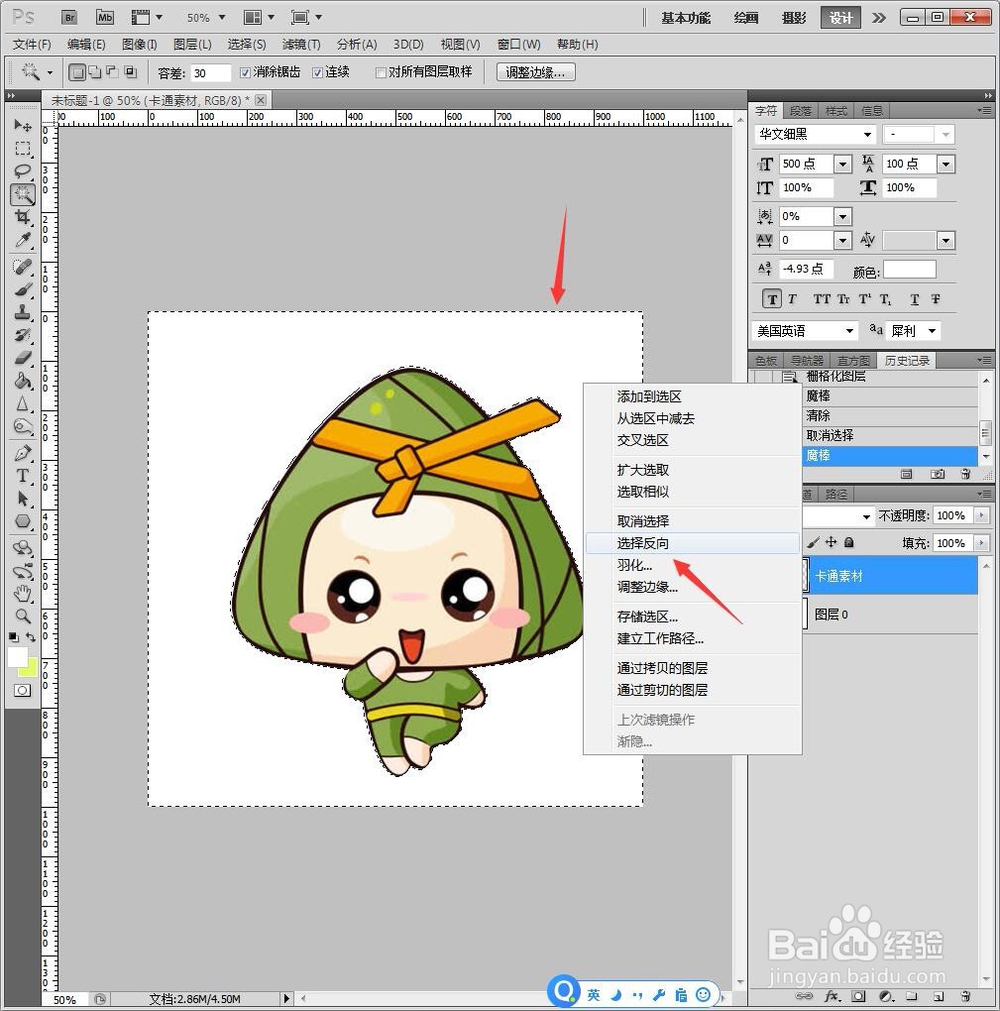Select the Clone Stamp tool
The height and width of the screenshot is (1011, 1000).
click(x=23, y=313)
